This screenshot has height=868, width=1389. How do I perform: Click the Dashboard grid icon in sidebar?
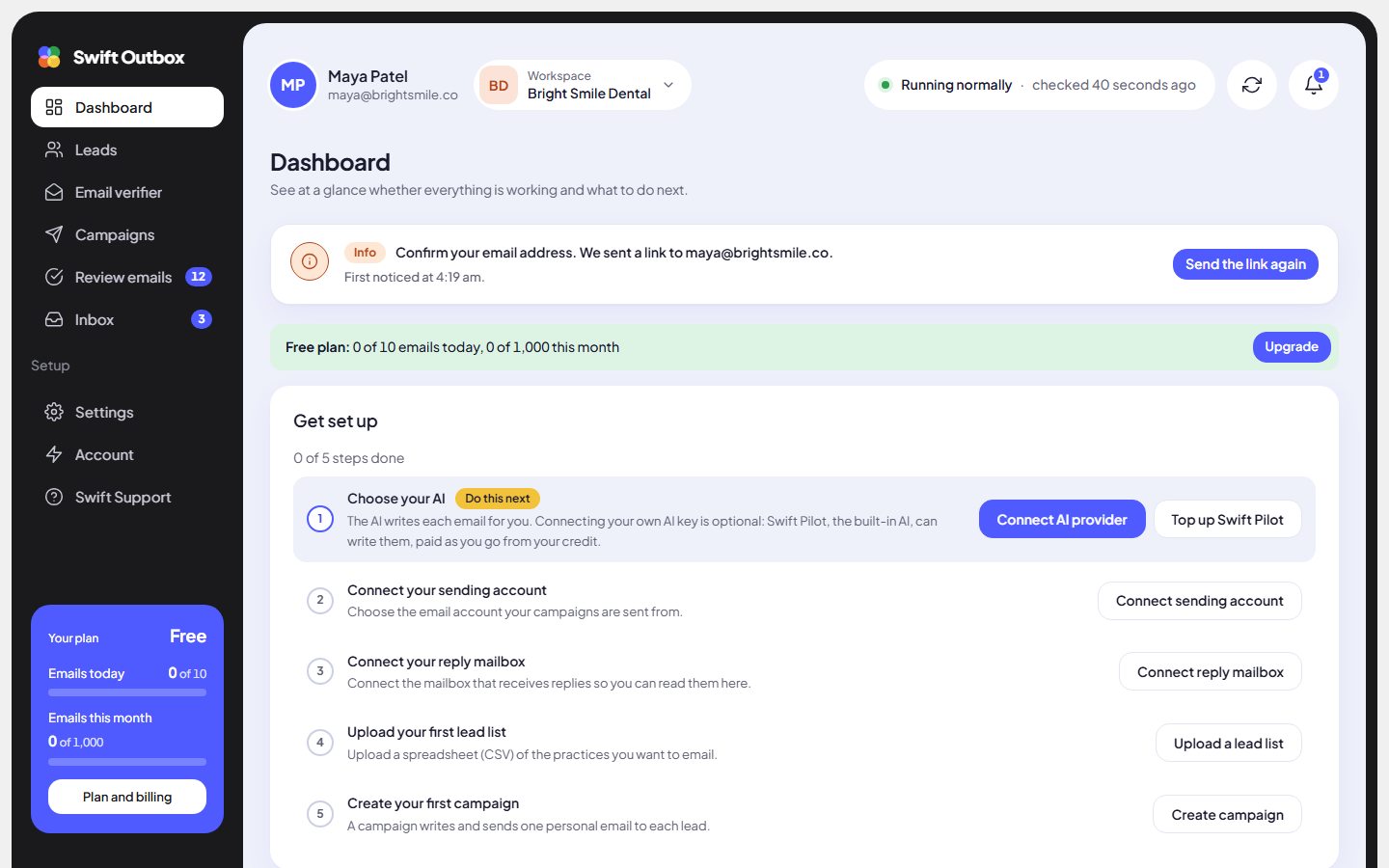pyautogui.click(x=54, y=107)
